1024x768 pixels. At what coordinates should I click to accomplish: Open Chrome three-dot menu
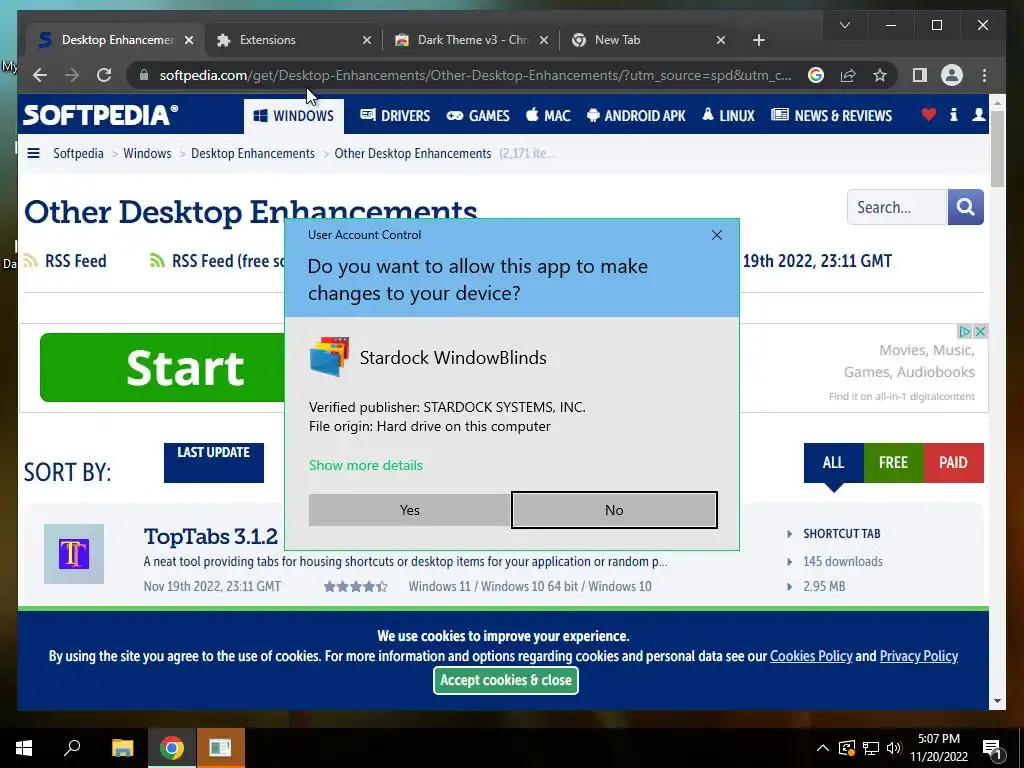984,75
